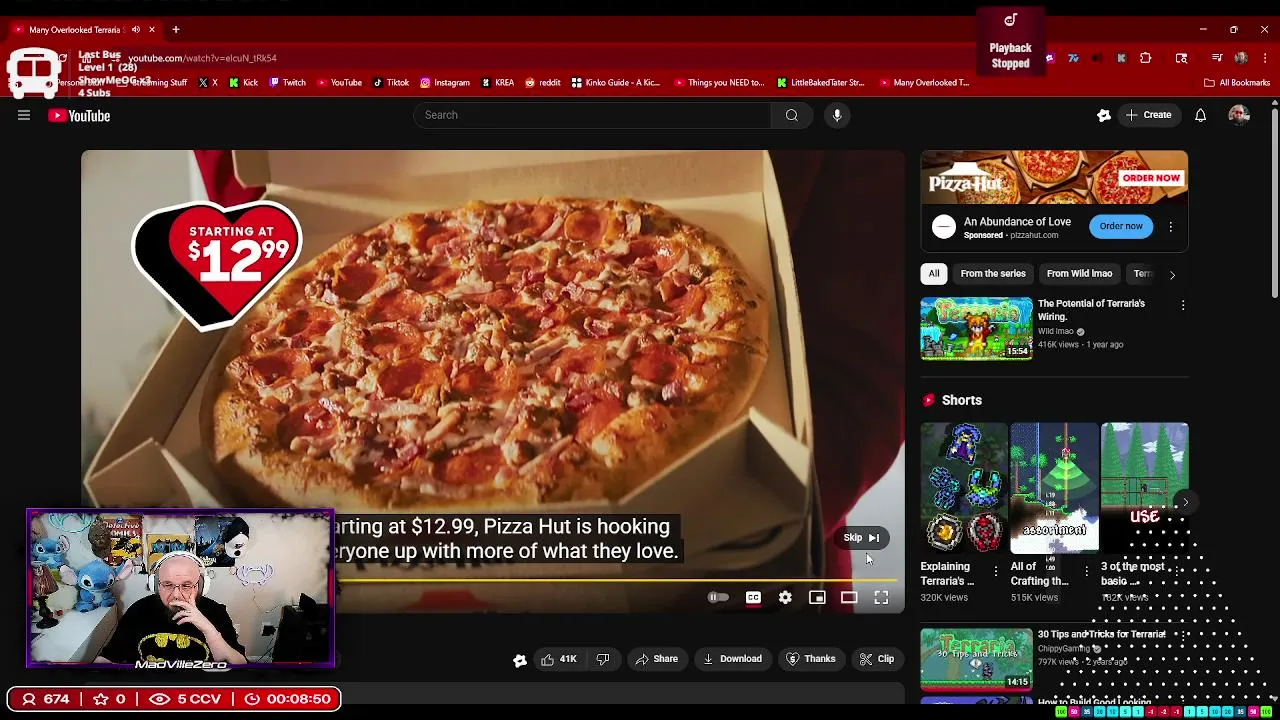Show next Shorts with arrow button
The width and height of the screenshot is (1280, 720).
(1185, 502)
